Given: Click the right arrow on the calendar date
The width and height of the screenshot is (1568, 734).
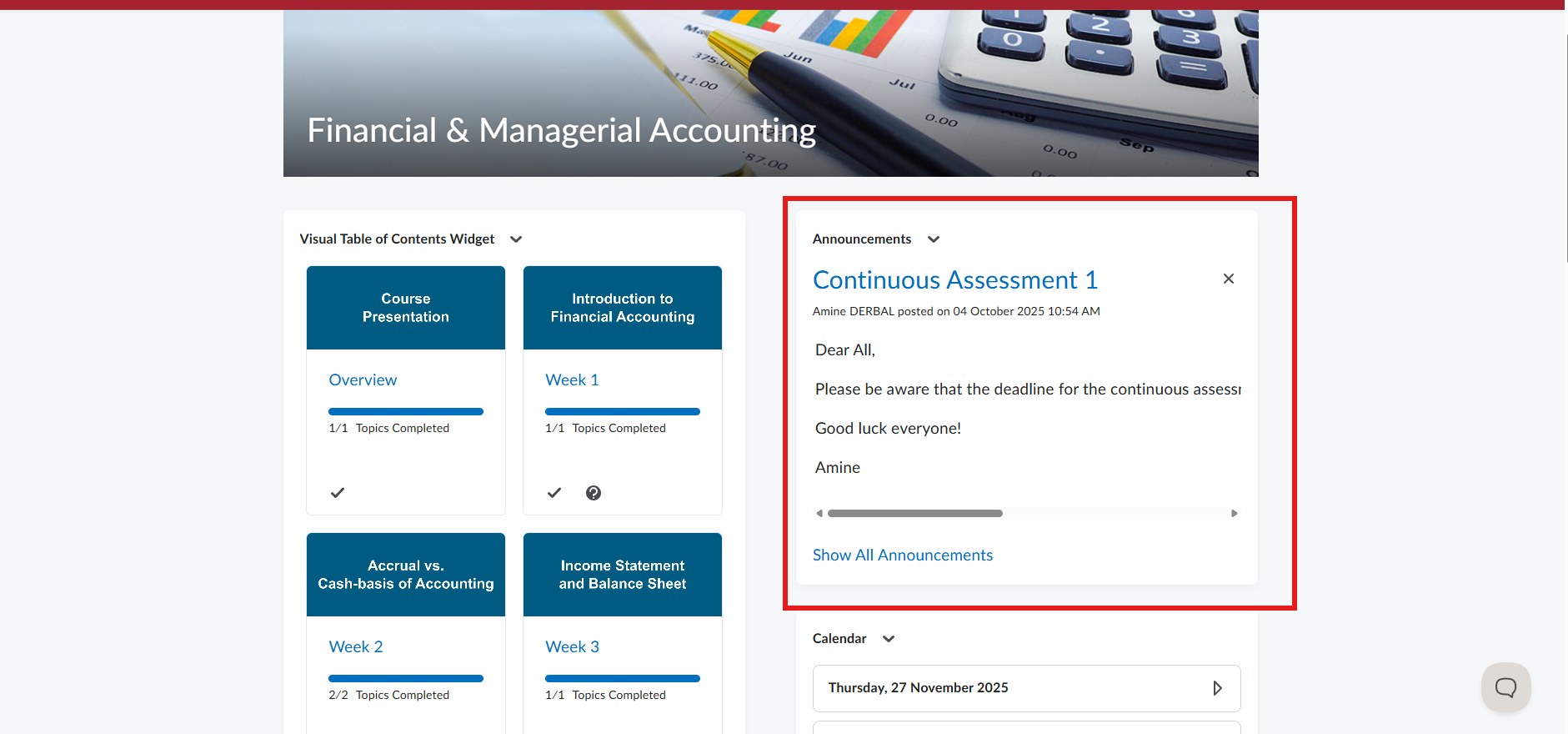Looking at the screenshot, I should click(1217, 688).
